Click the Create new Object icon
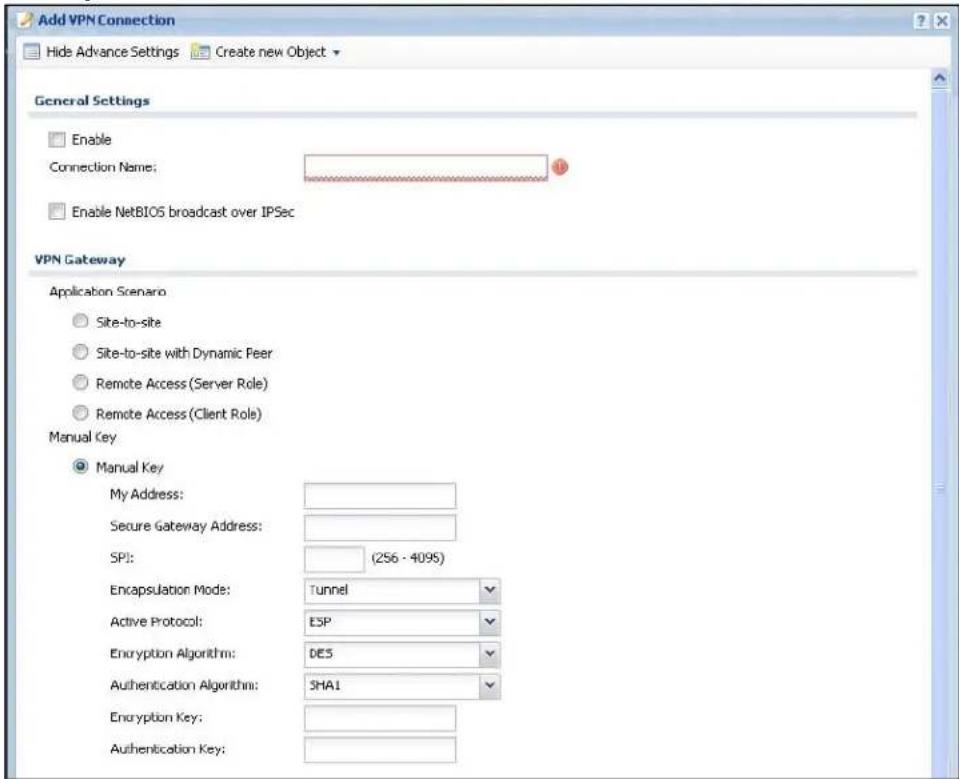The width and height of the screenshot is (959, 779). pyautogui.click(x=200, y=52)
